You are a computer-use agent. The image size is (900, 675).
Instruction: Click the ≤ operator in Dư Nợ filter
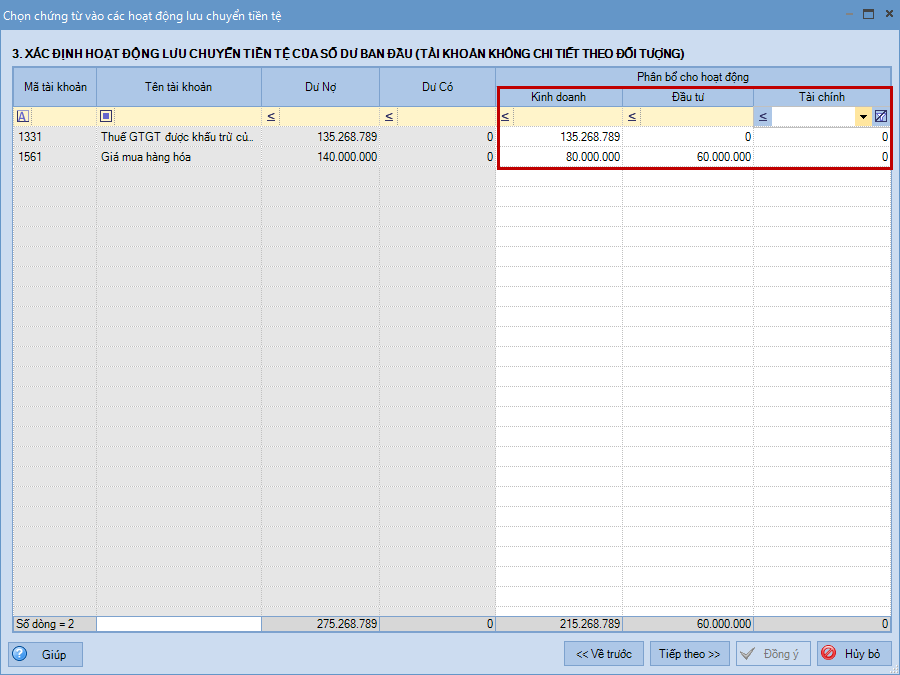point(271,117)
